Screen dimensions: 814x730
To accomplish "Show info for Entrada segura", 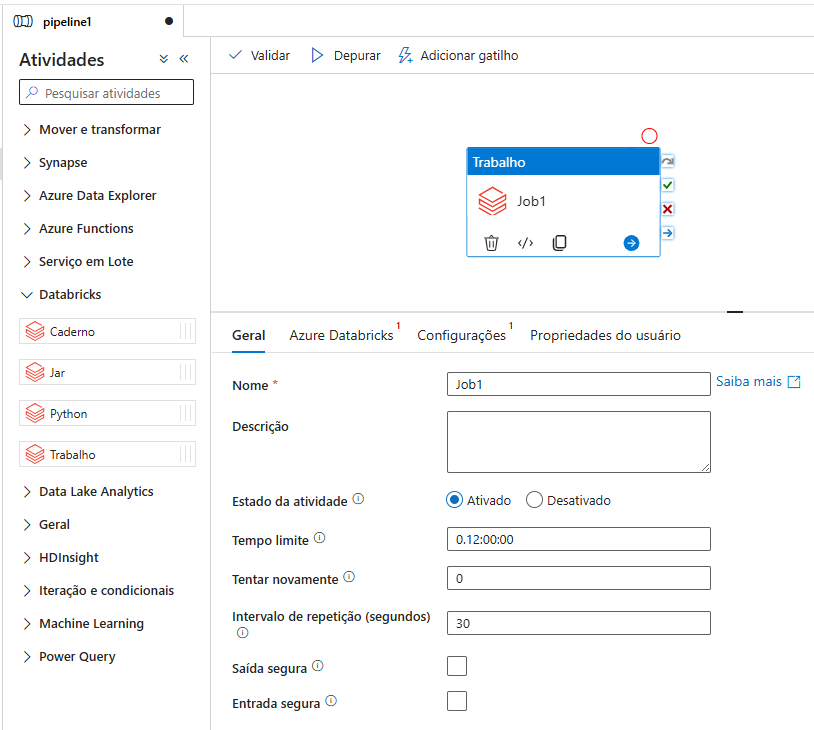I will pyautogui.click(x=331, y=701).
